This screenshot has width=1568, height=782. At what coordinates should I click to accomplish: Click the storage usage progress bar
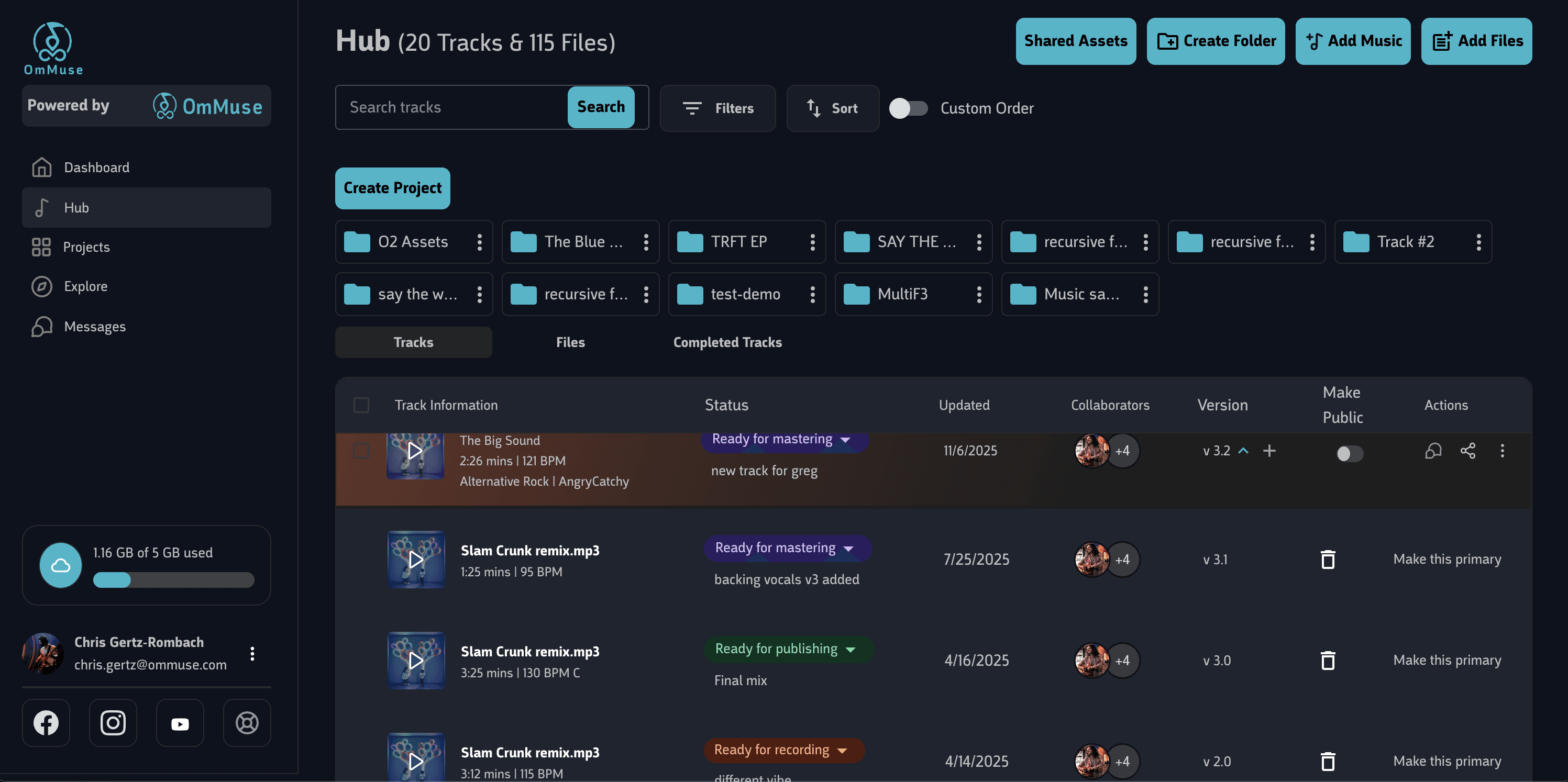(173, 580)
